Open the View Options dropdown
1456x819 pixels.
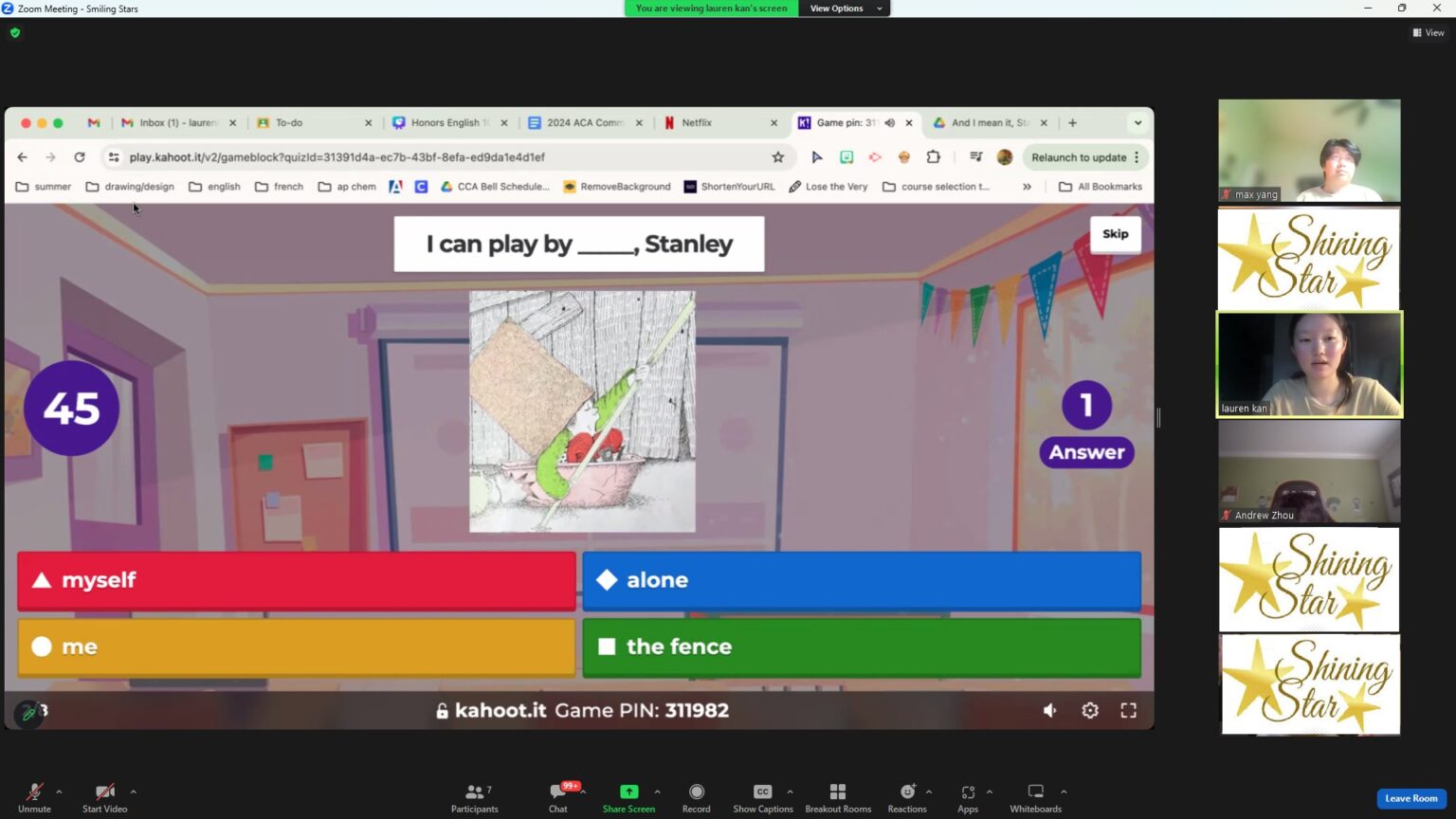coord(844,9)
